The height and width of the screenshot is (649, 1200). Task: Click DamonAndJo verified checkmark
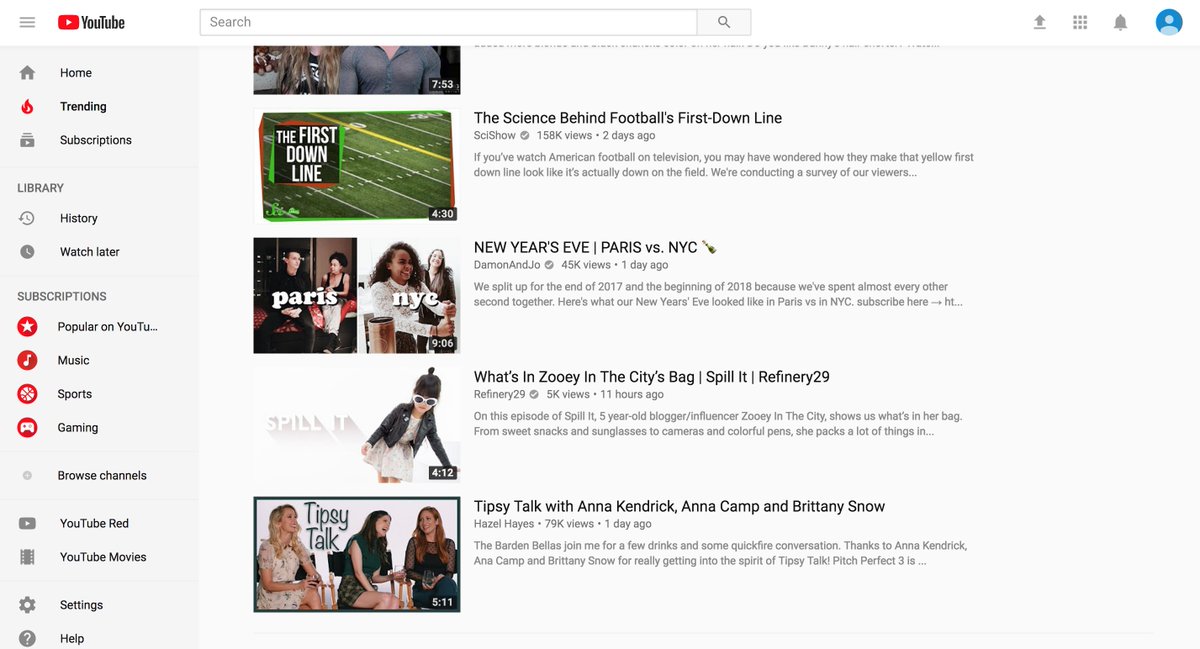pos(549,265)
